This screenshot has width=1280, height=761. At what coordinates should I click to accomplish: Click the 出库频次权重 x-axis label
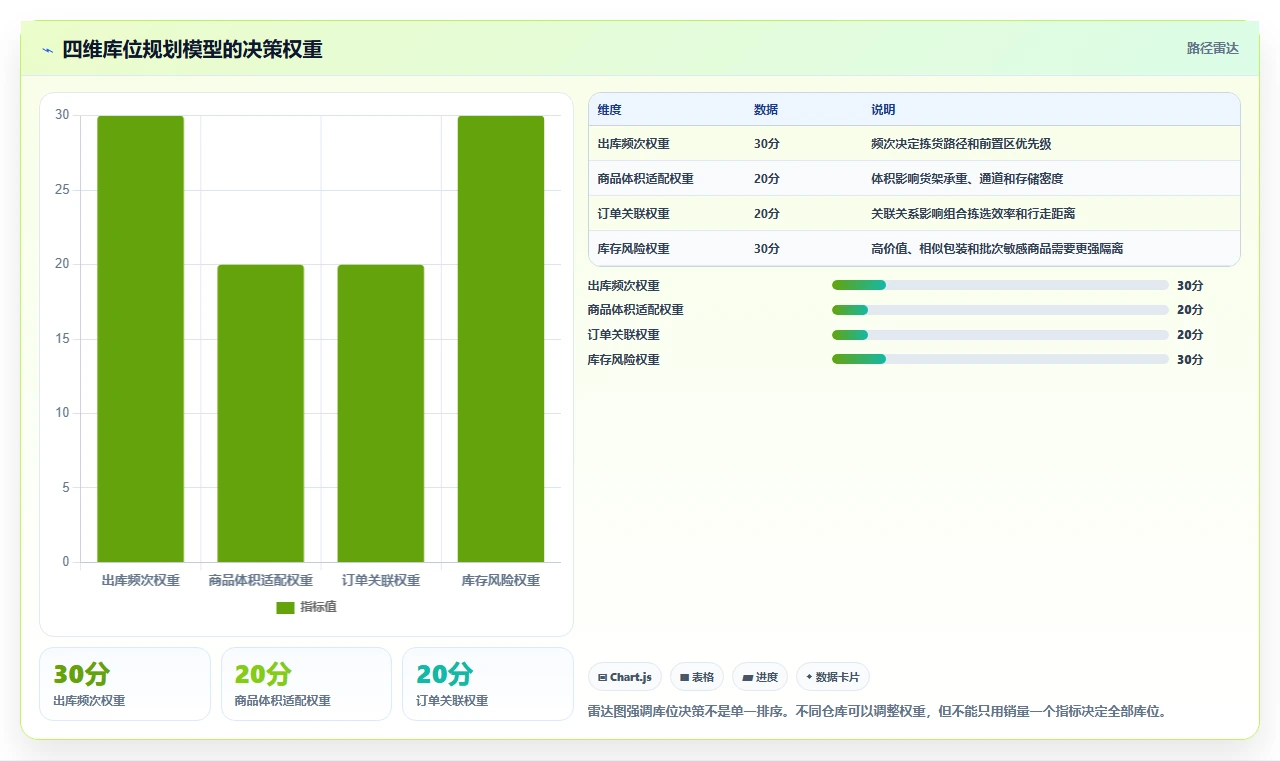click(x=140, y=581)
